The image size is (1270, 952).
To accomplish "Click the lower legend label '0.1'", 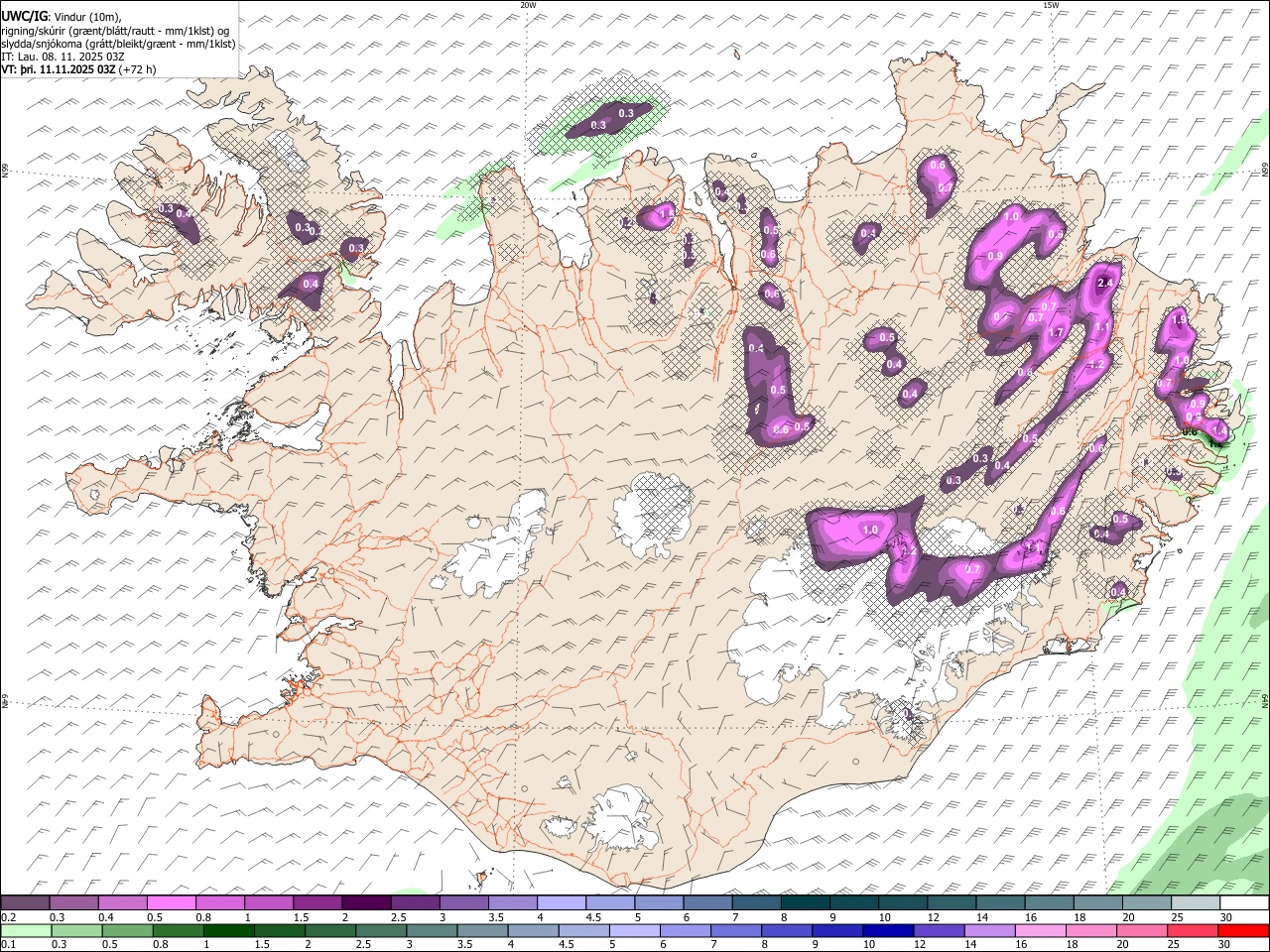I will click(x=8, y=945).
